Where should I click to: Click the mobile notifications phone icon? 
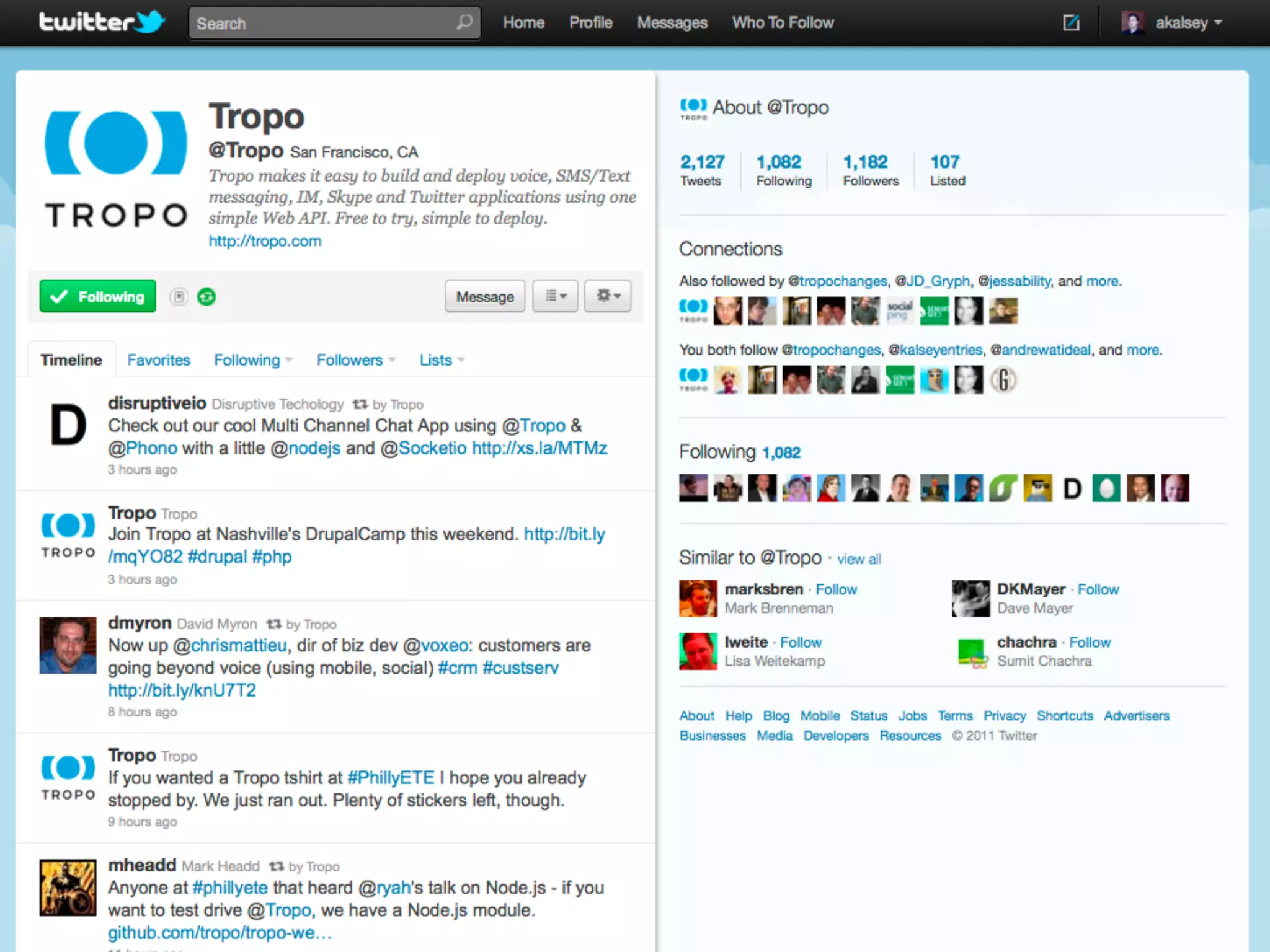tap(179, 297)
